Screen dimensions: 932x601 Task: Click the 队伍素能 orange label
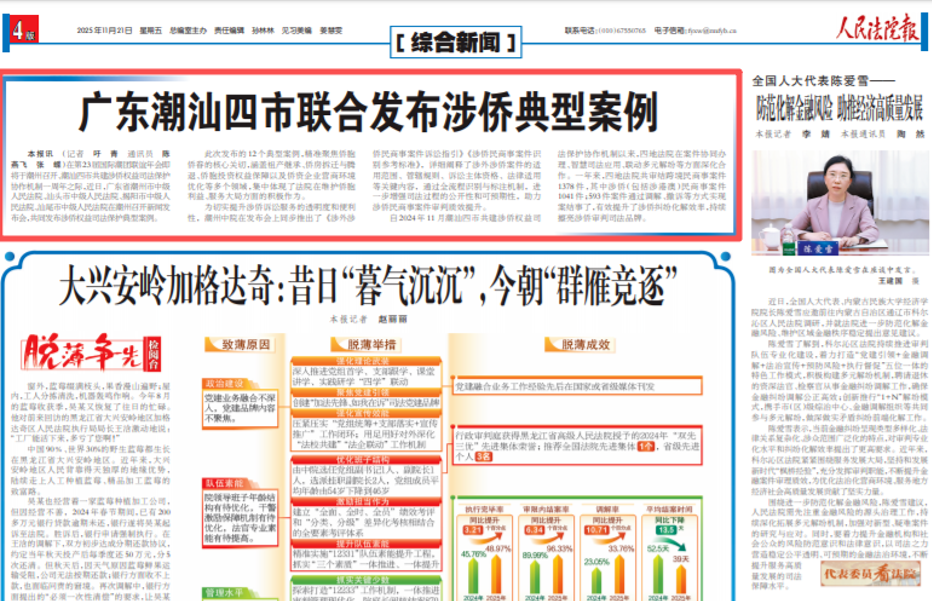click(224, 482)
